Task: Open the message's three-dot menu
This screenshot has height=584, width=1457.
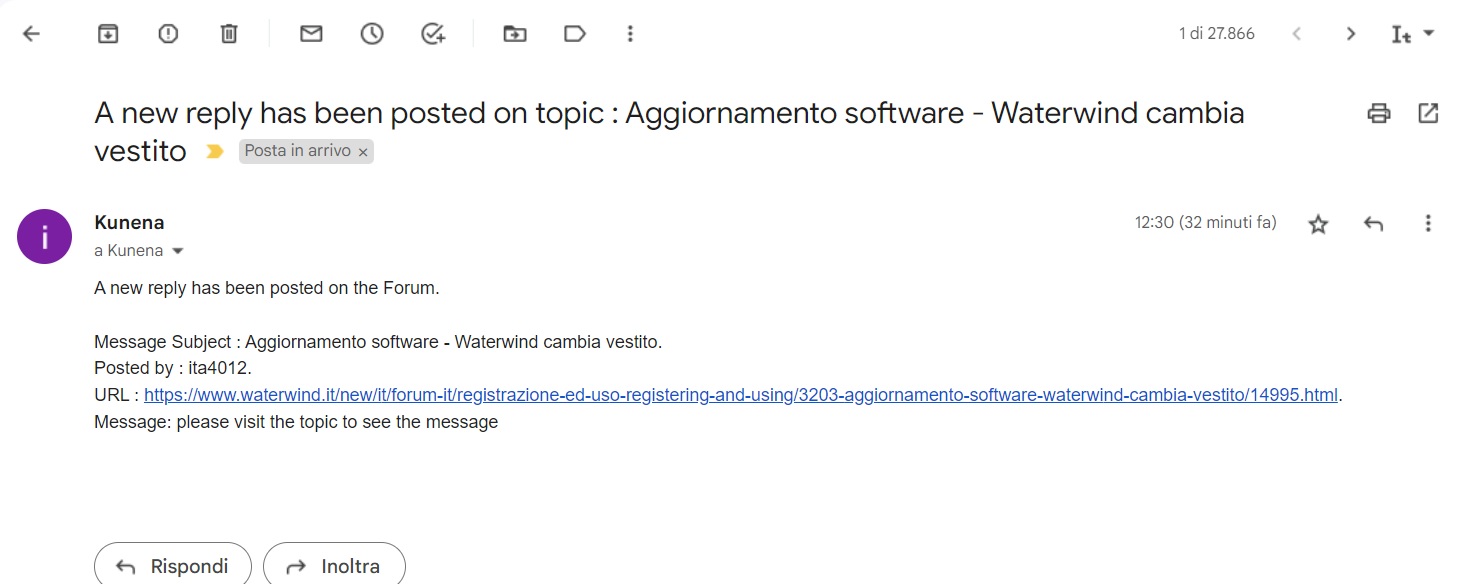Action: [x=1428, y=223]
